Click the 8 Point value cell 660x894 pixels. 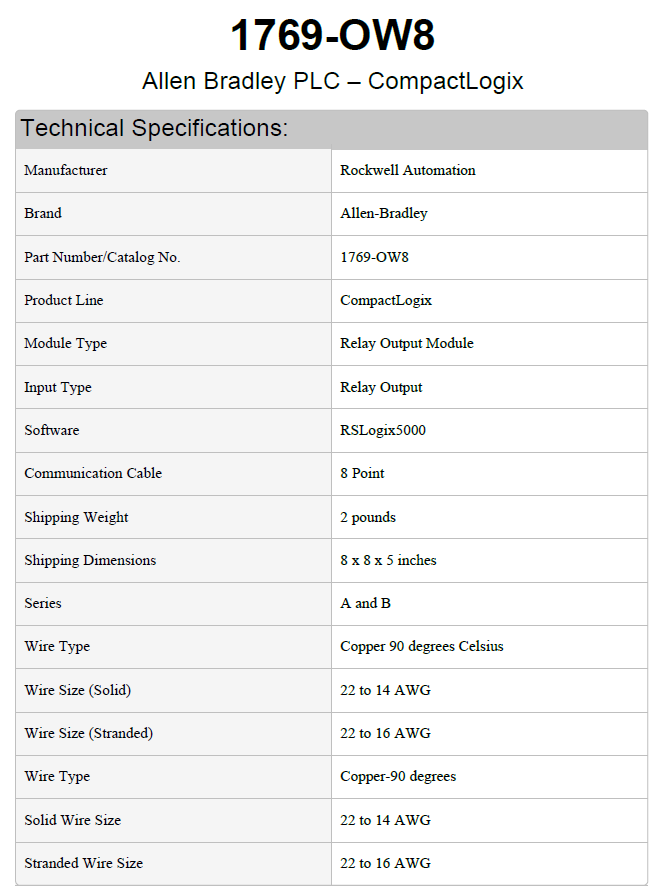click(363, 474)
